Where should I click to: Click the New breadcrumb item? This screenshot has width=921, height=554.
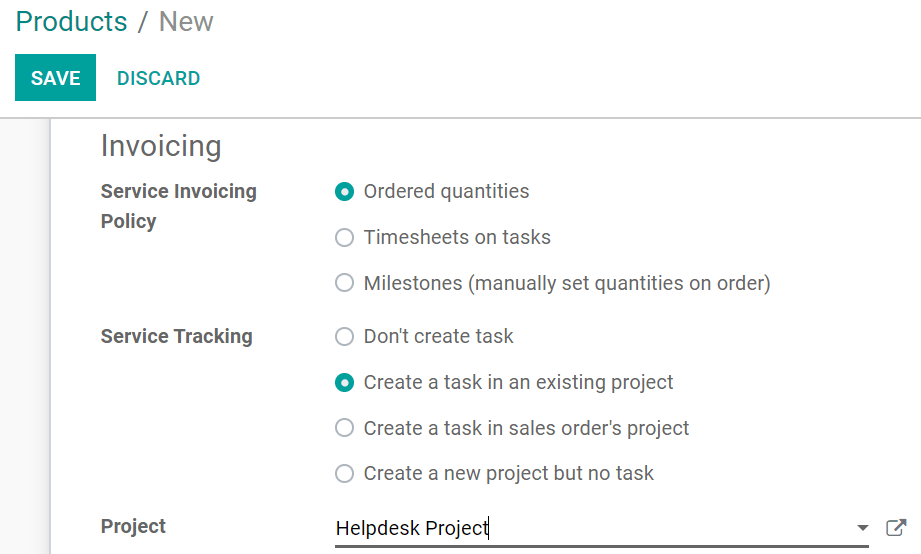[186, 22]
